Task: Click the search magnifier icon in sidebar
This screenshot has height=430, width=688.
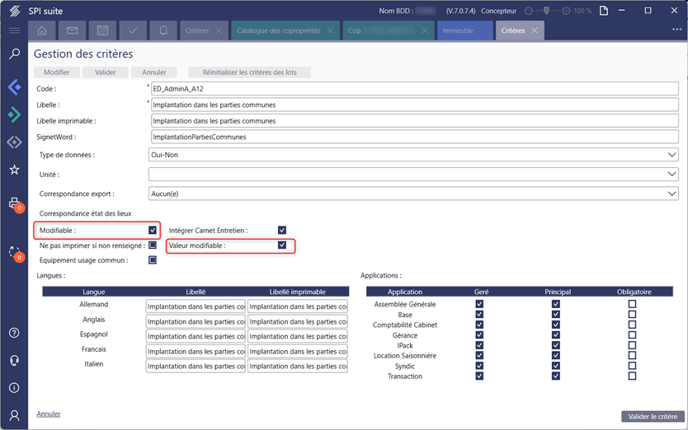Action: tap(14, 54)
